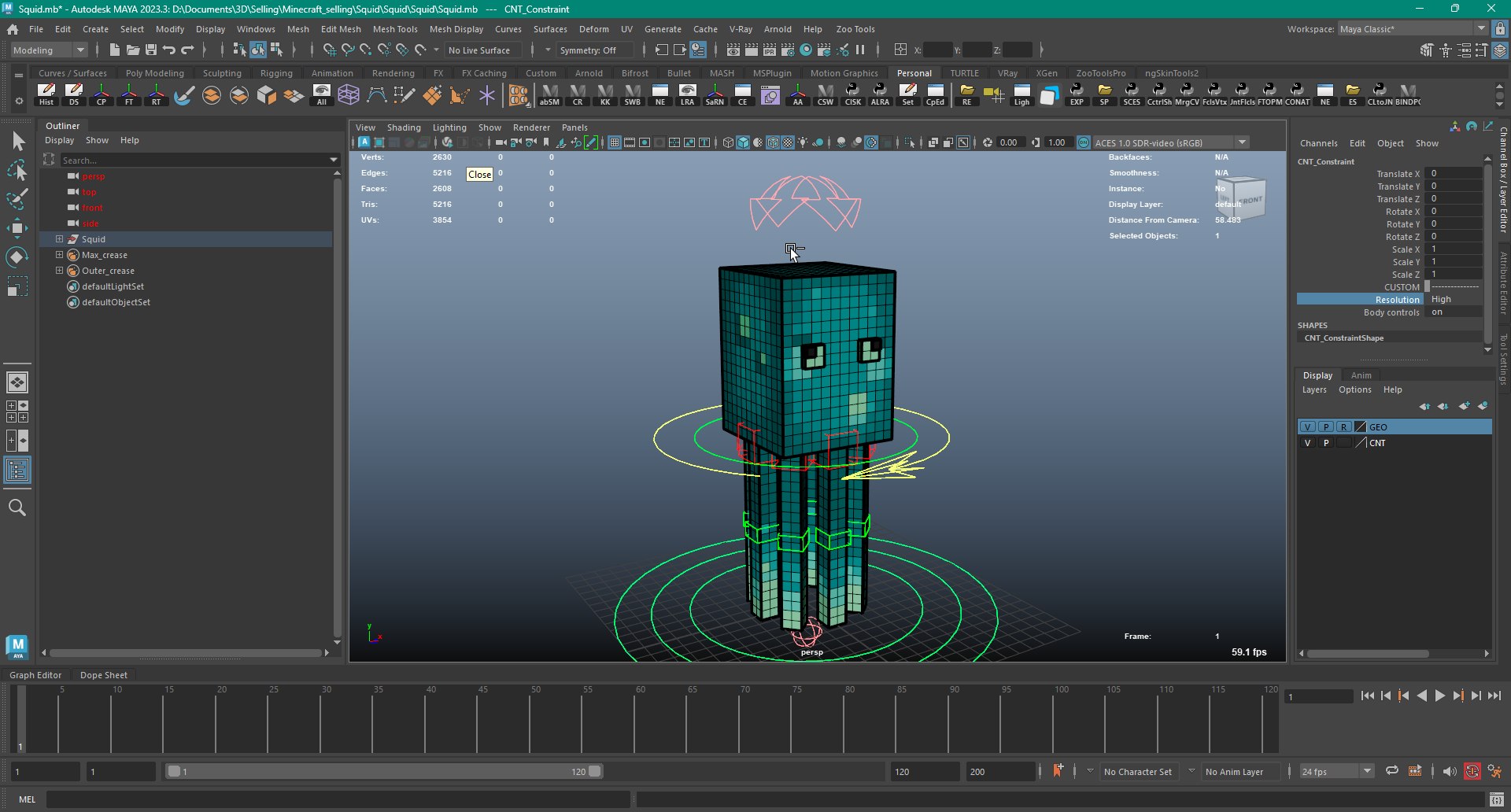Choose the Rotate tool in the toolbox

click(17, 257)
